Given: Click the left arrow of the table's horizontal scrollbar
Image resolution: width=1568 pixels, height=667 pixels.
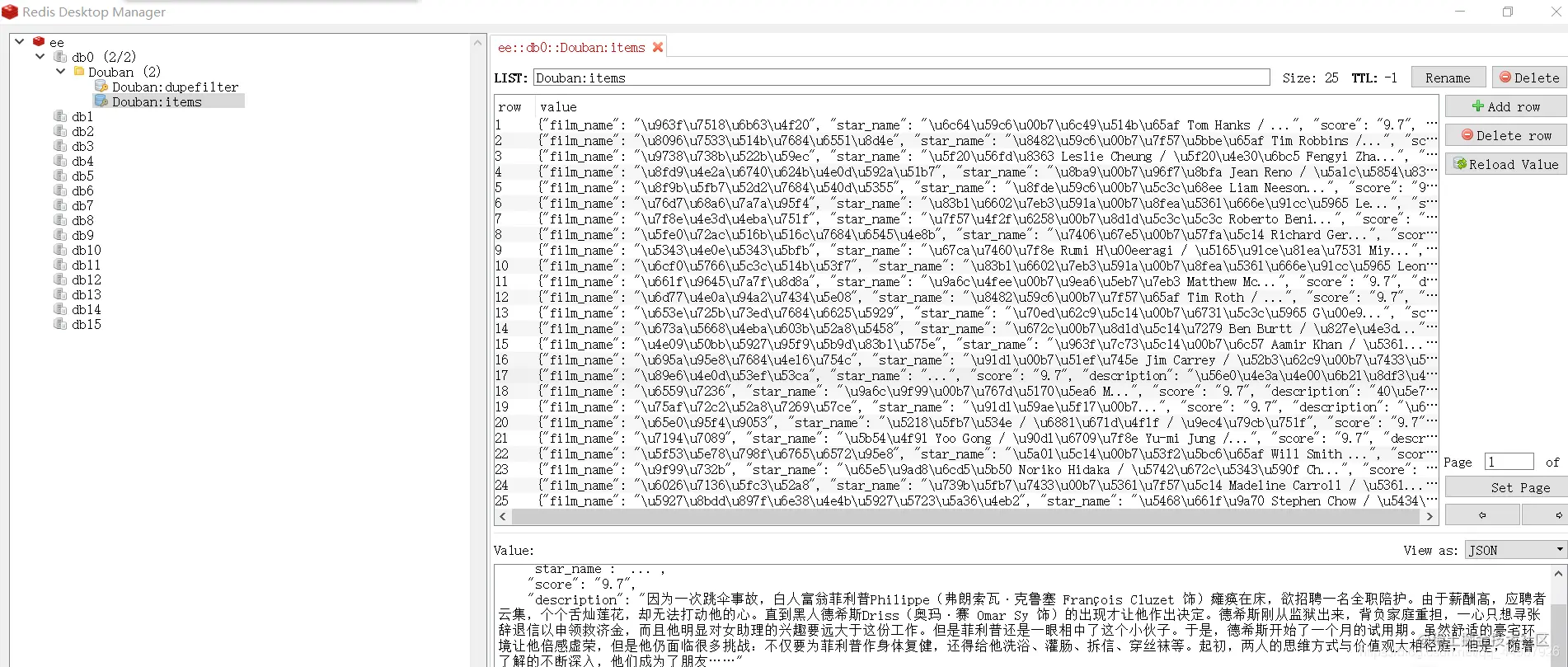Looking at the screenshot, I should (x=503, y=516).
